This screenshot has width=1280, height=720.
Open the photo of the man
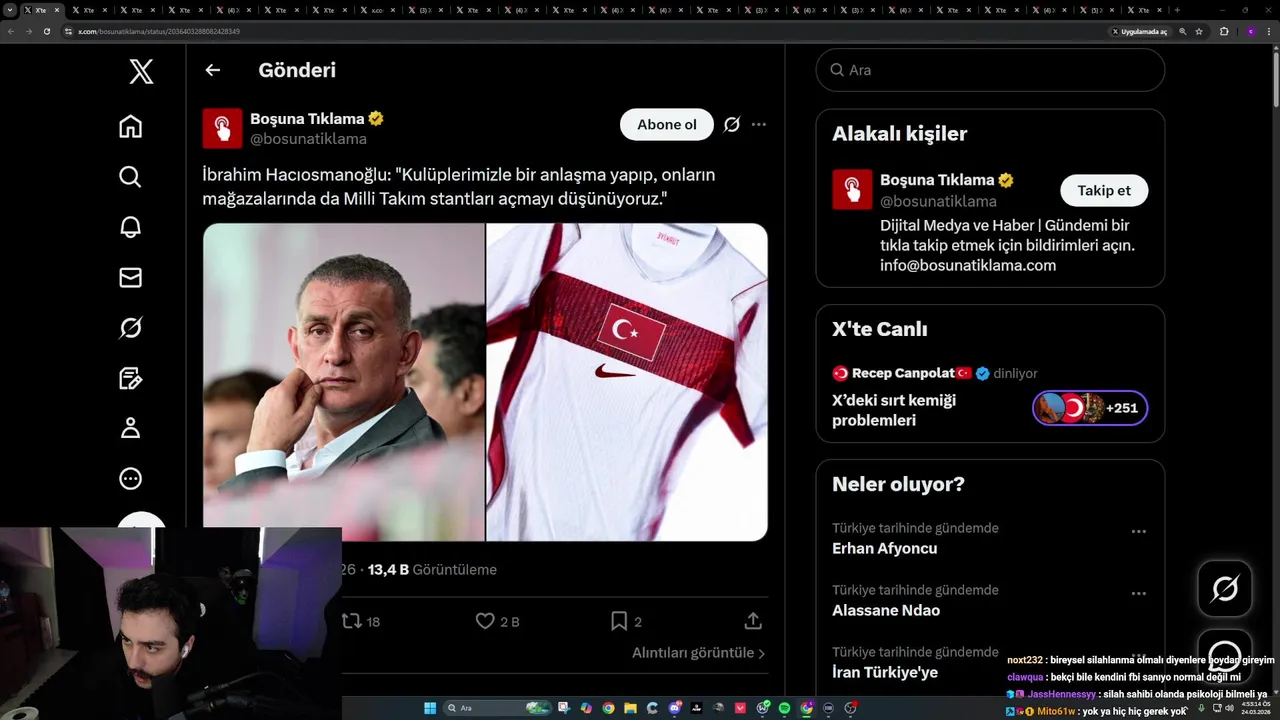point(344,382)
